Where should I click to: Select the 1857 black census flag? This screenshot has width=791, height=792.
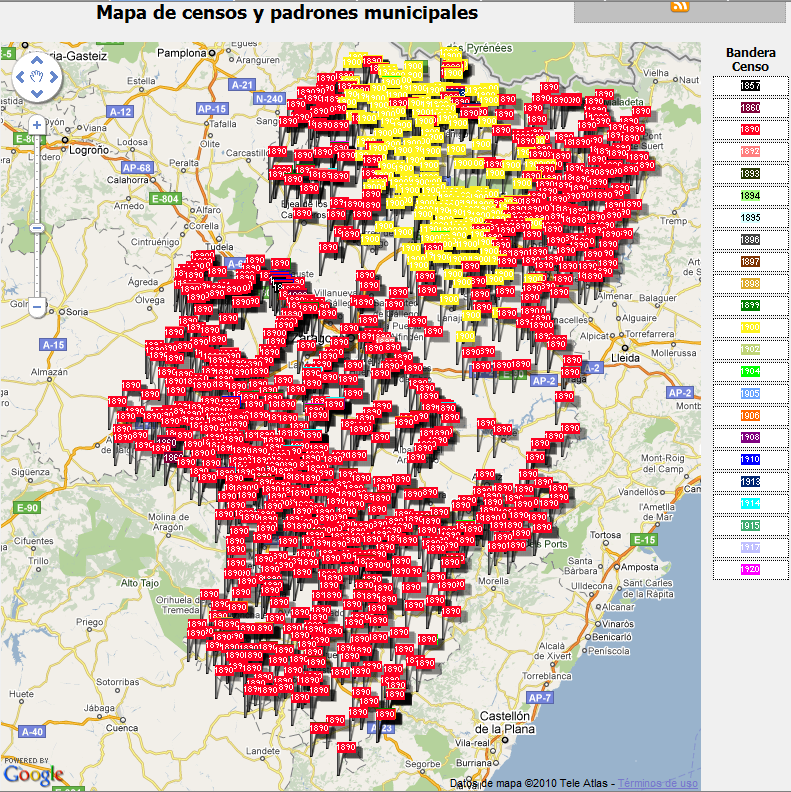(750, 86)
